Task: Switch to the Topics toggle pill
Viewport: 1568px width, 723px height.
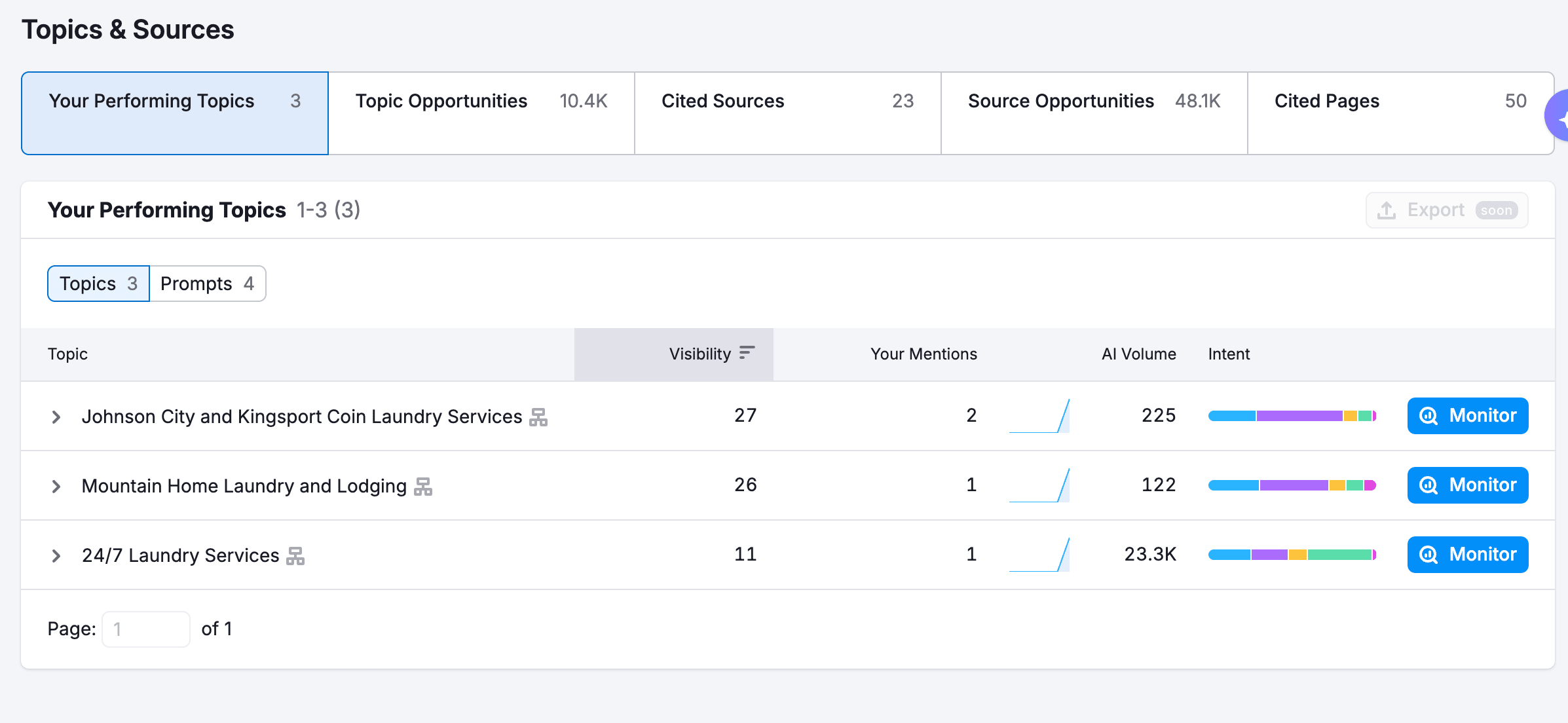Action: coord(99,284)
